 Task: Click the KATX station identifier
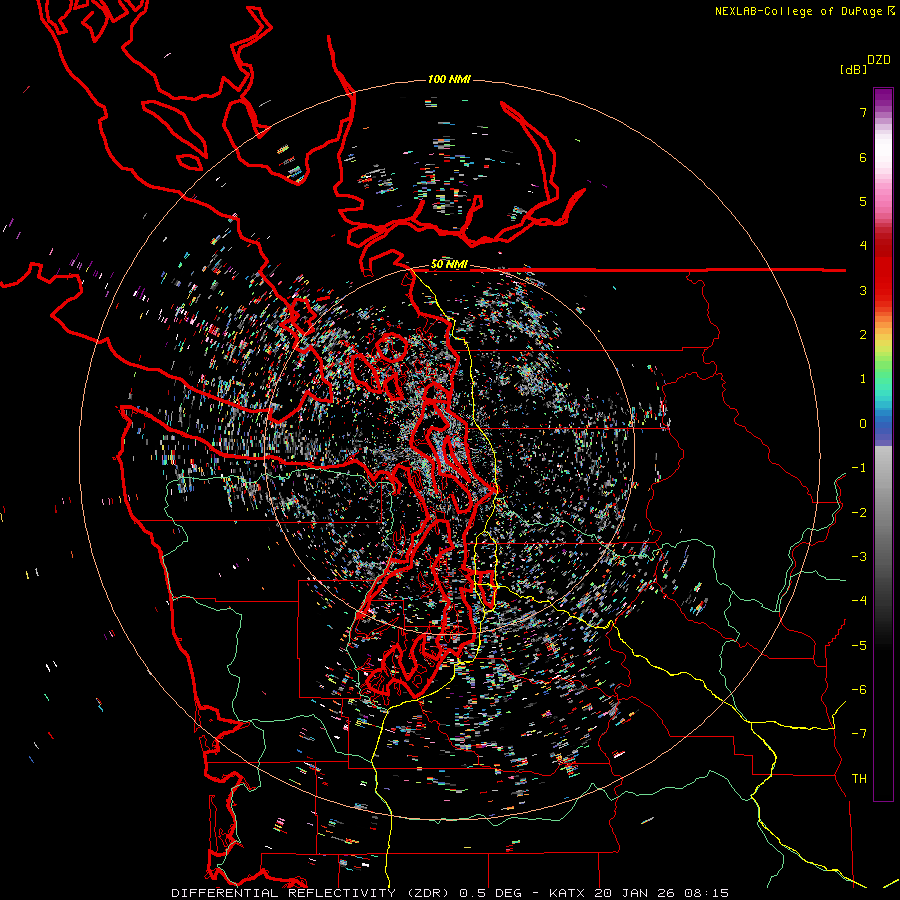tap(568, 893)
